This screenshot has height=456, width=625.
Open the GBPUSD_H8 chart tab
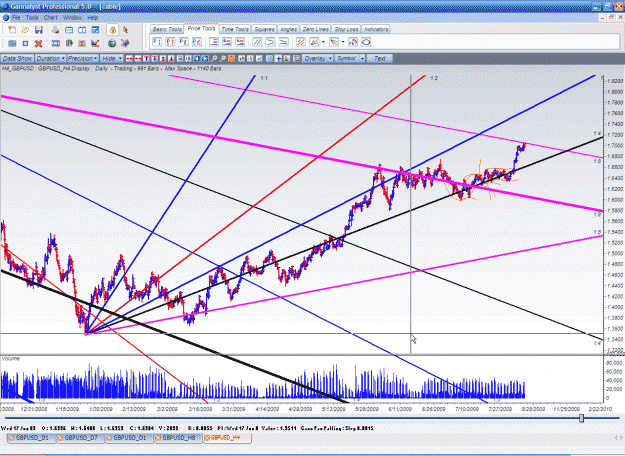pyautogui.click(x=179, y=438)
